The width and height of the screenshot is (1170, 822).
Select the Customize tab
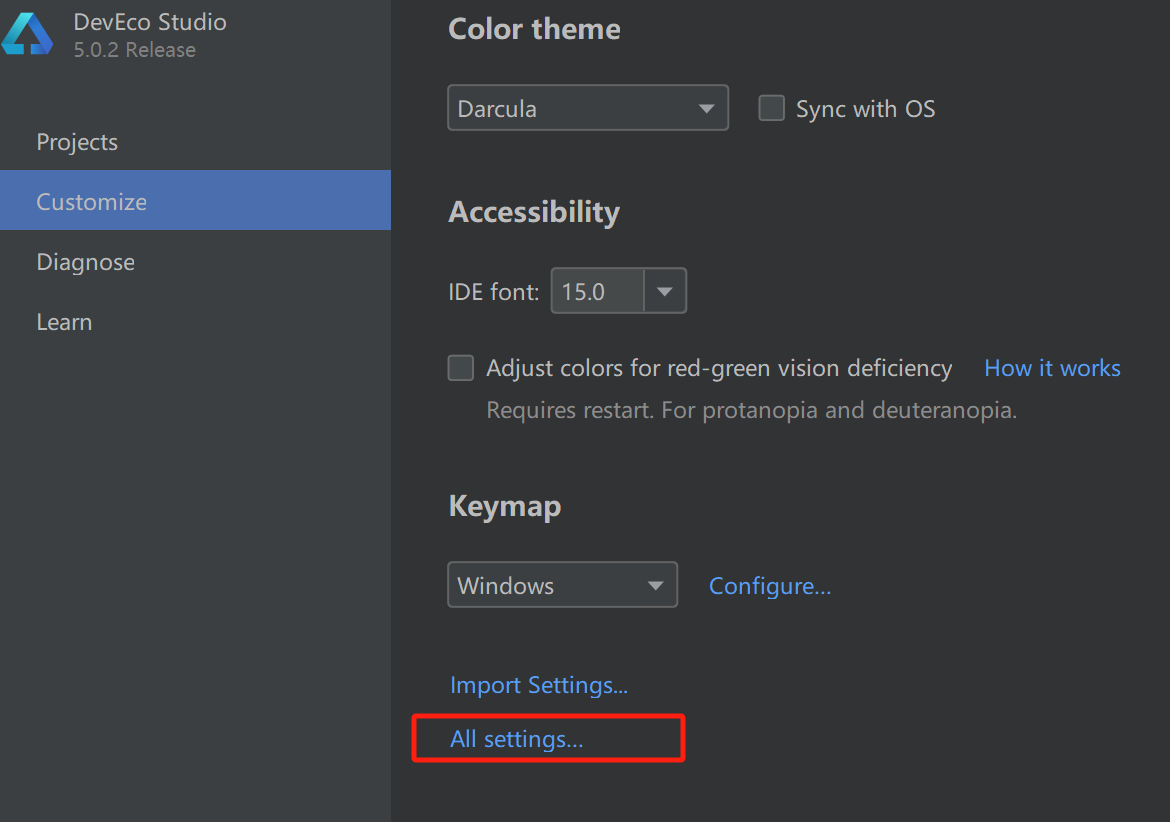(91, 202)
